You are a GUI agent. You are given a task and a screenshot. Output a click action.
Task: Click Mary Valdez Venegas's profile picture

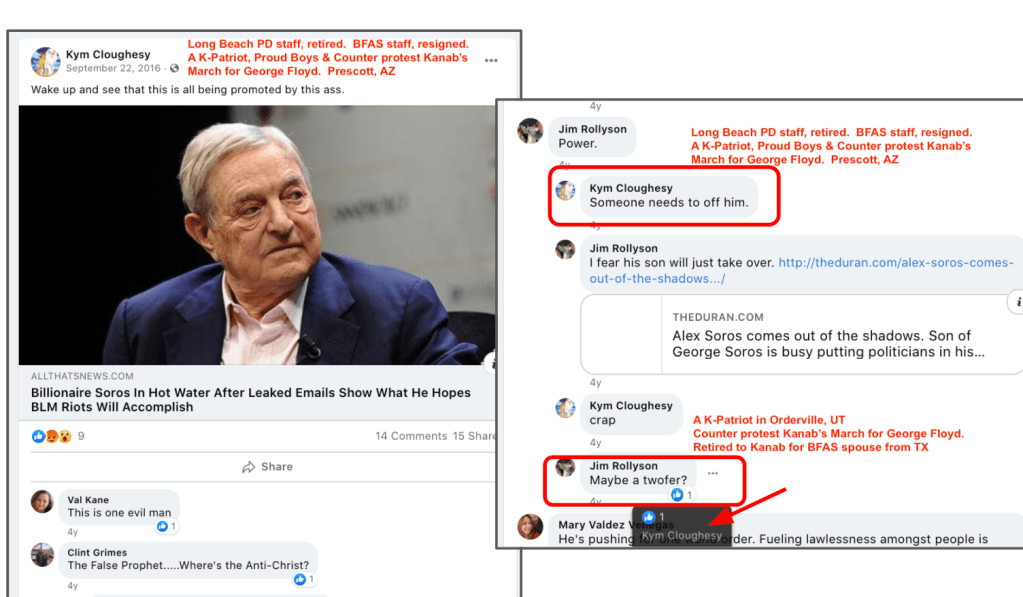(530, 526)
